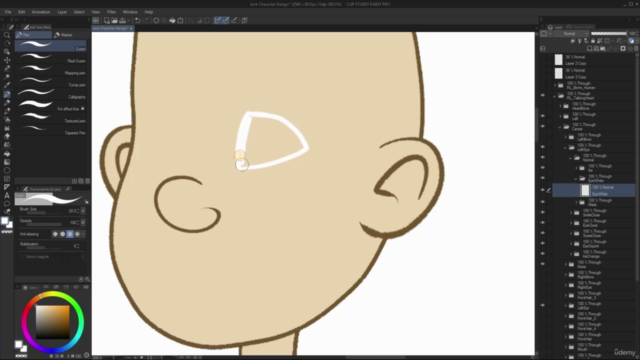The height and width of the screenshot is (360, 640).
Task: Choose the Textured pen brush
Action: point(51,119)
